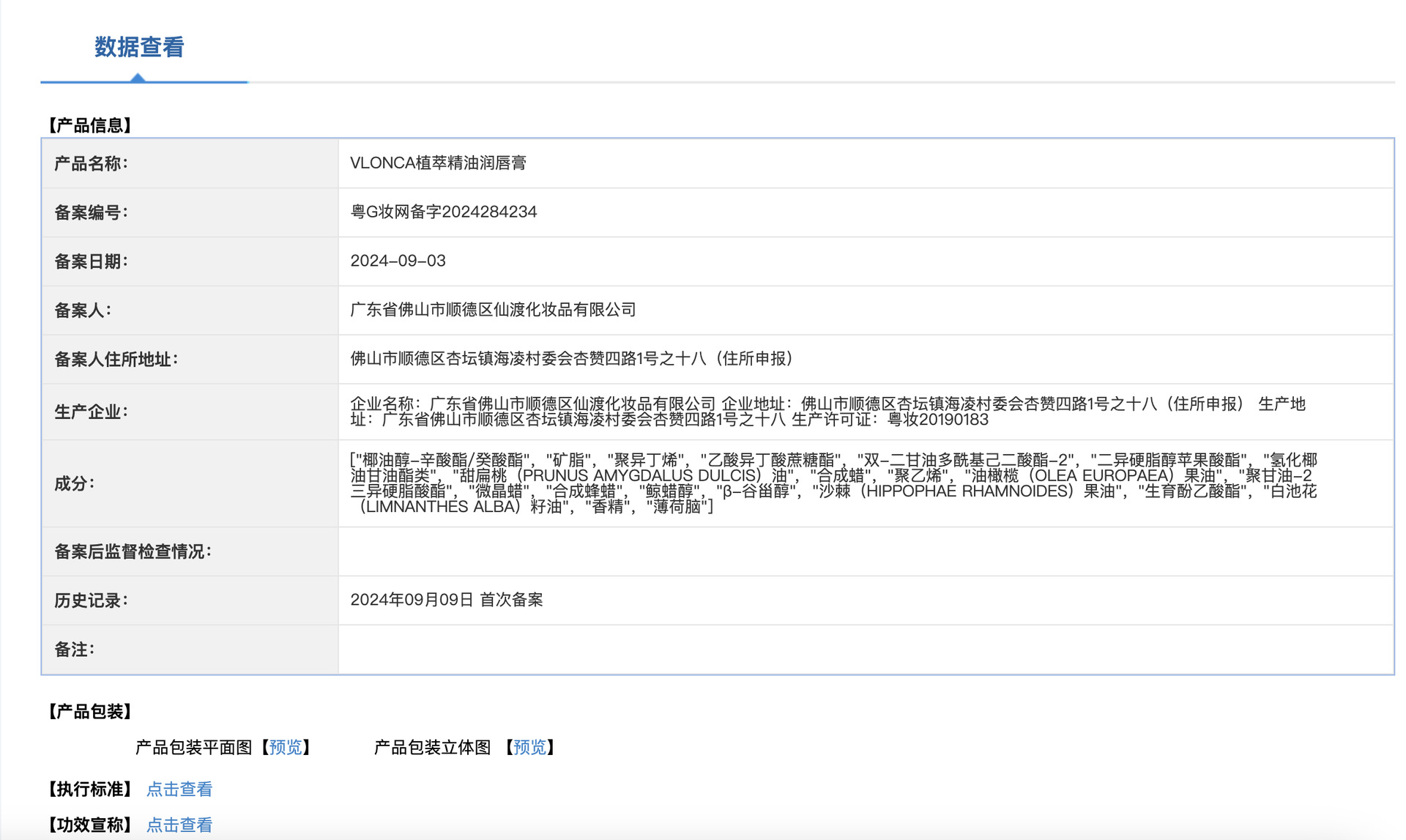The image size is (1406, 840).
Task: Click the 备案人住所地址 address value
Action: (x=571, y=359)
